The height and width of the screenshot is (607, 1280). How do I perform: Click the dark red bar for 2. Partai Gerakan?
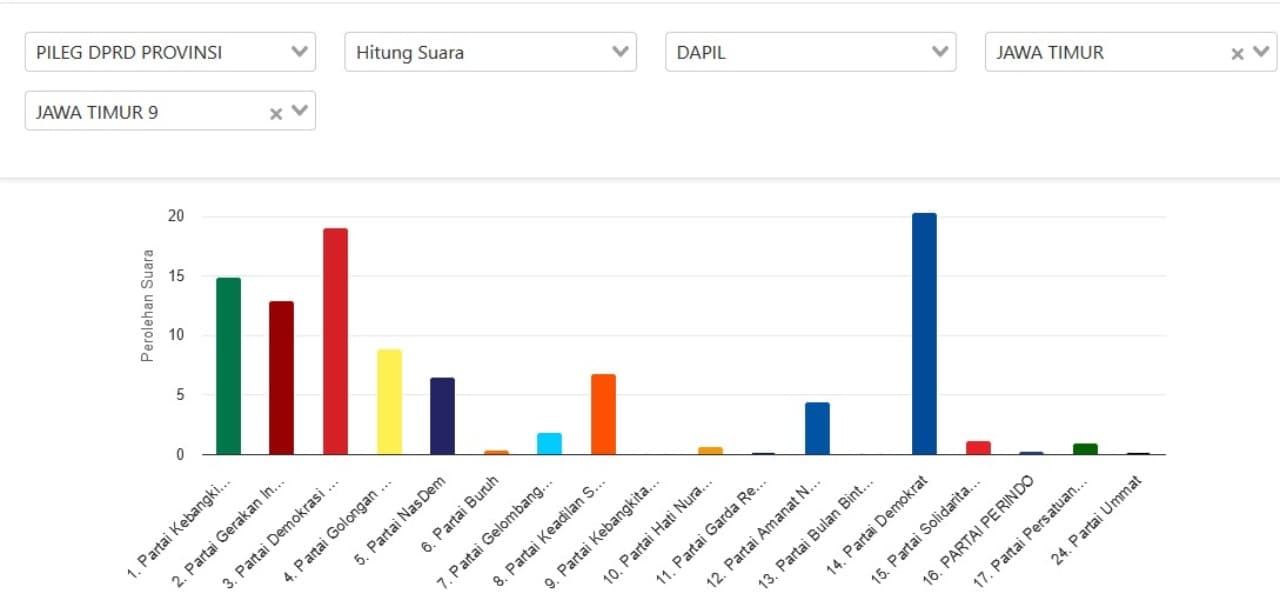click(x=282, y=378)
